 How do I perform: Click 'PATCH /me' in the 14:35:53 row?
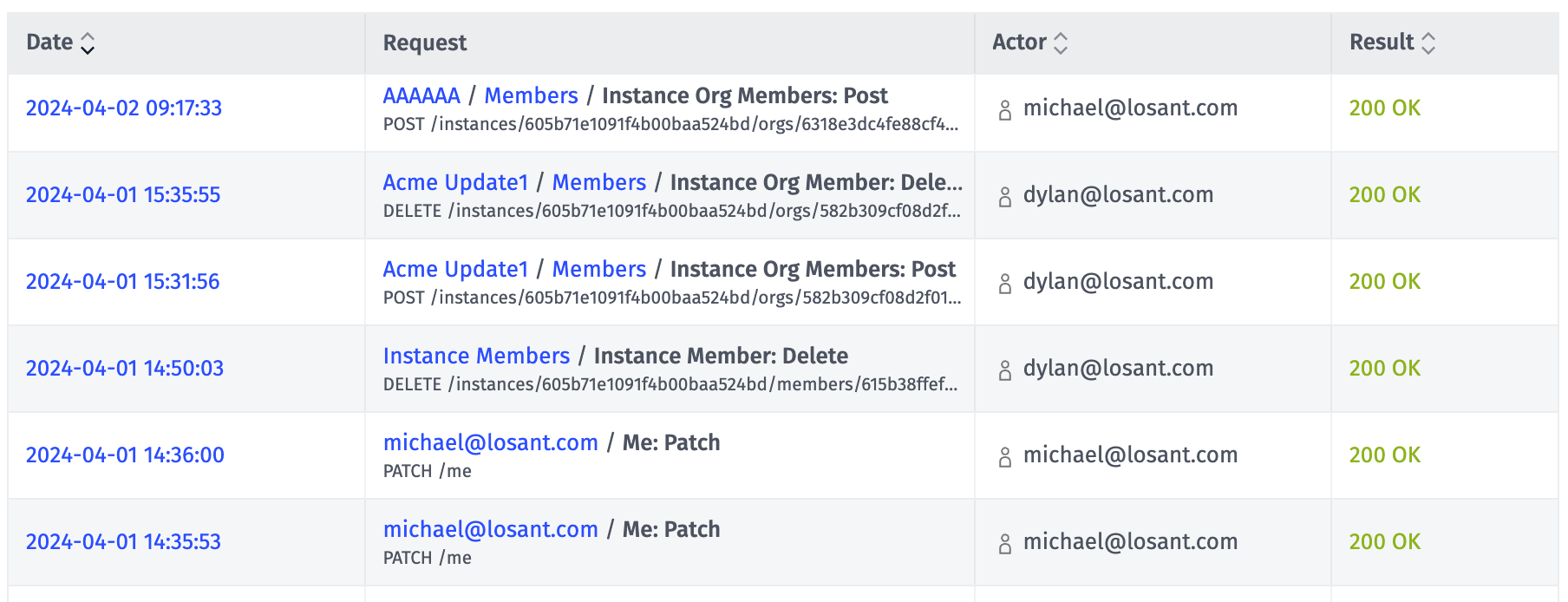tap(428, 558)
